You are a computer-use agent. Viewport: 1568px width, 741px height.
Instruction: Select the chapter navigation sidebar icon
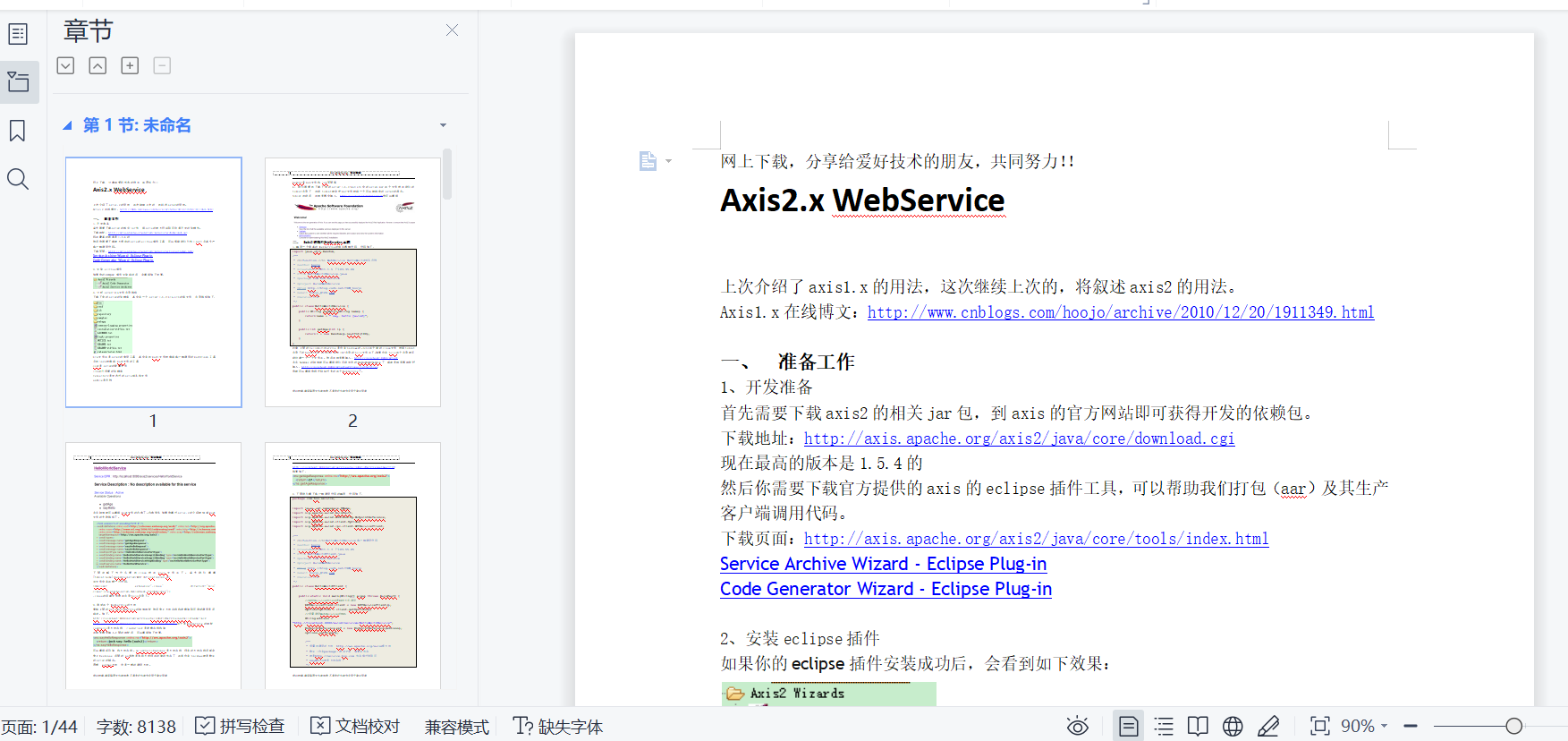pos(18,82)
